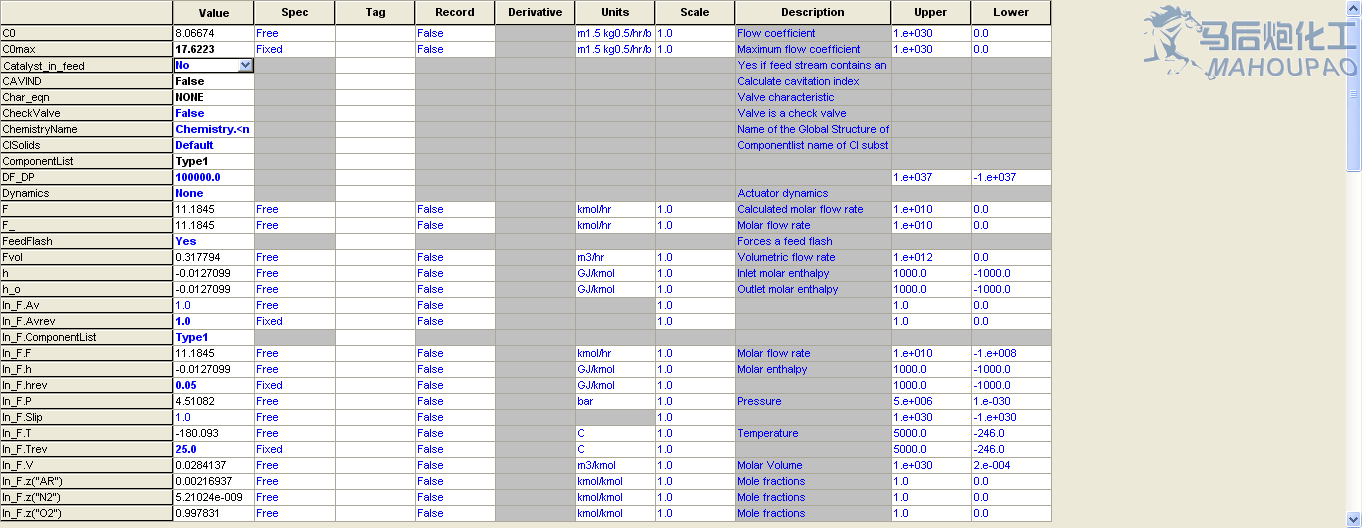Click the vertical scrollbar up arrow
This screenshot has width=1362, height=528.
[x=1354, y=7]
